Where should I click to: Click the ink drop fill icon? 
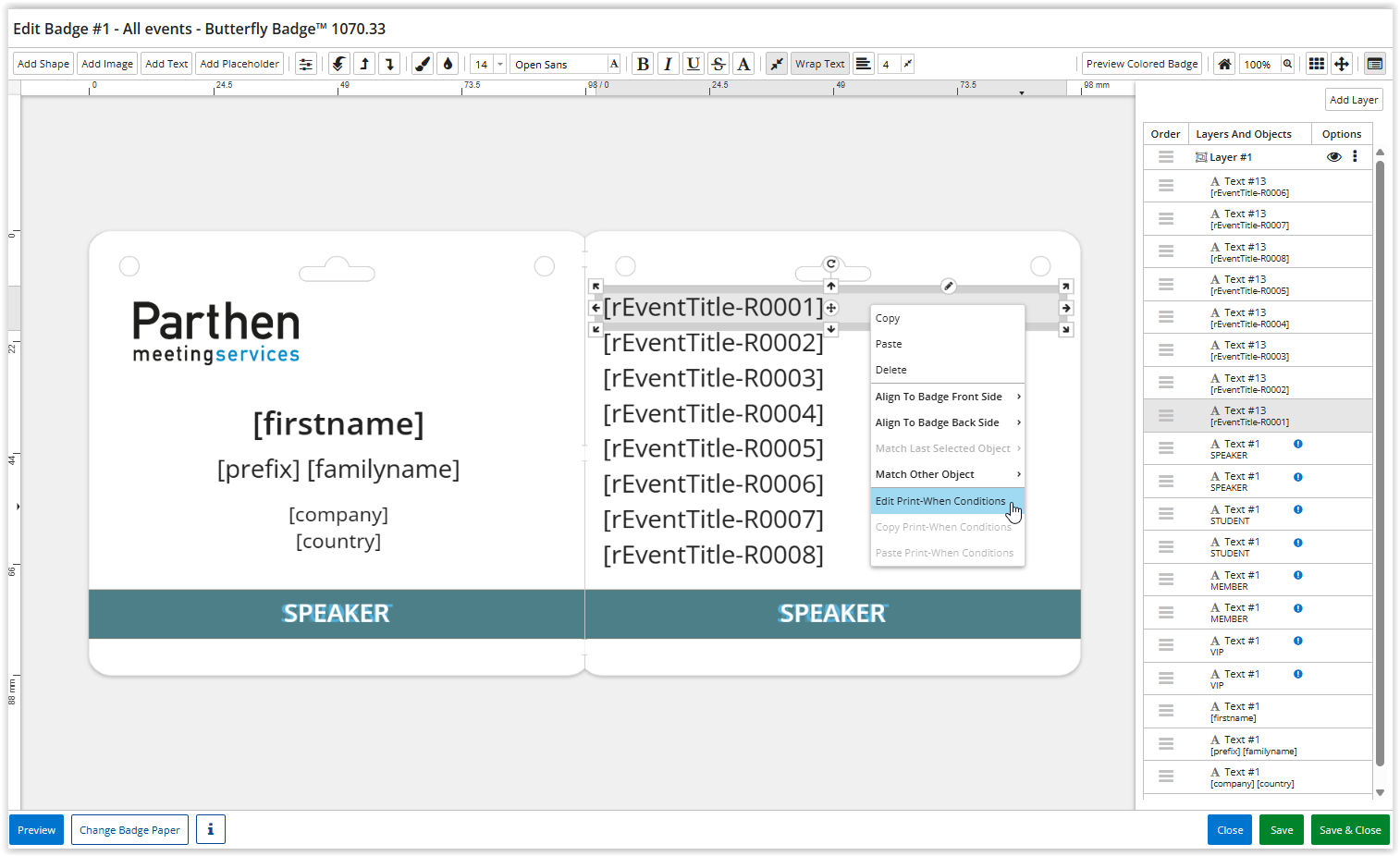point(448,64)
